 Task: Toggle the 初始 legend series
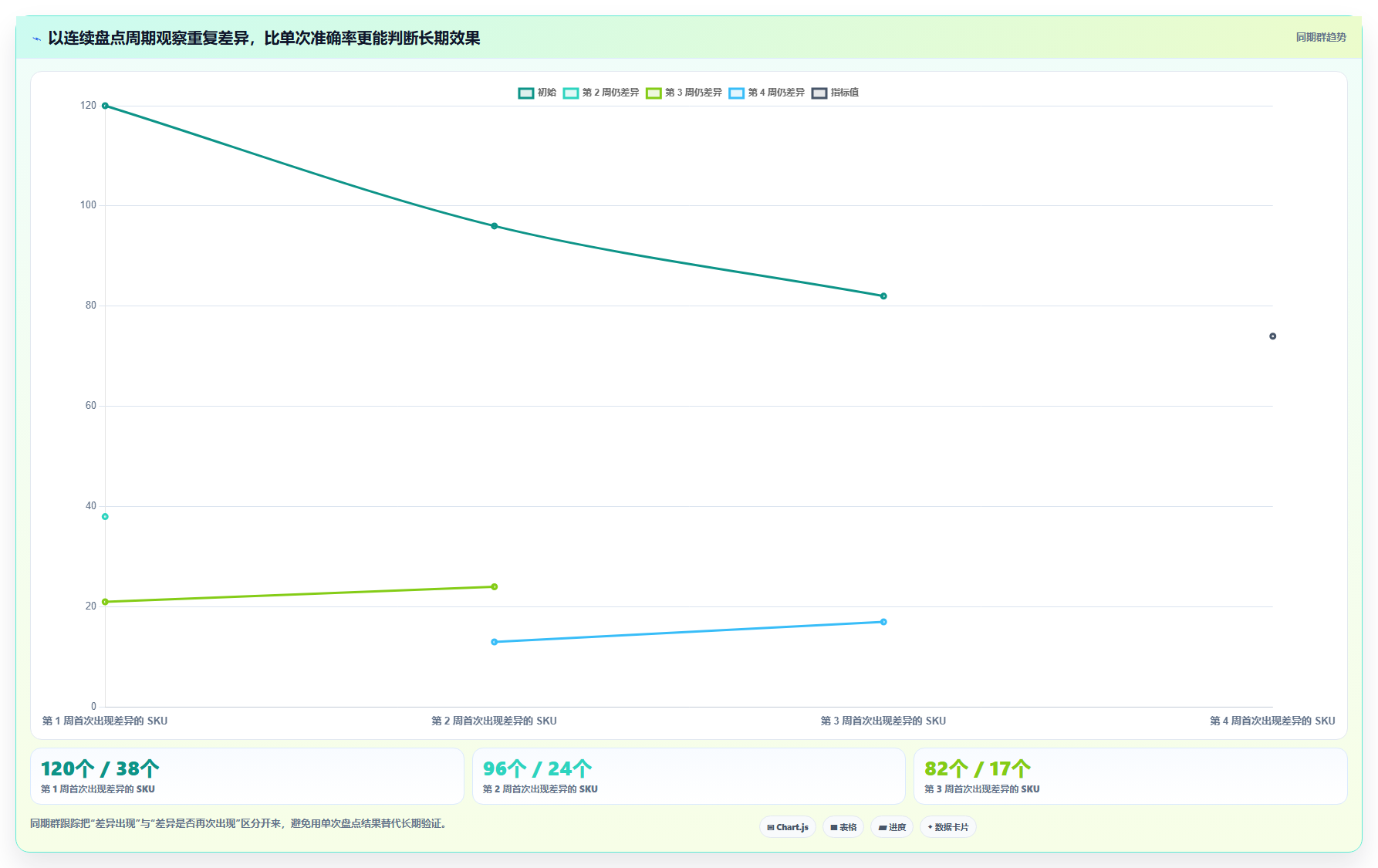tap(537, 93)
